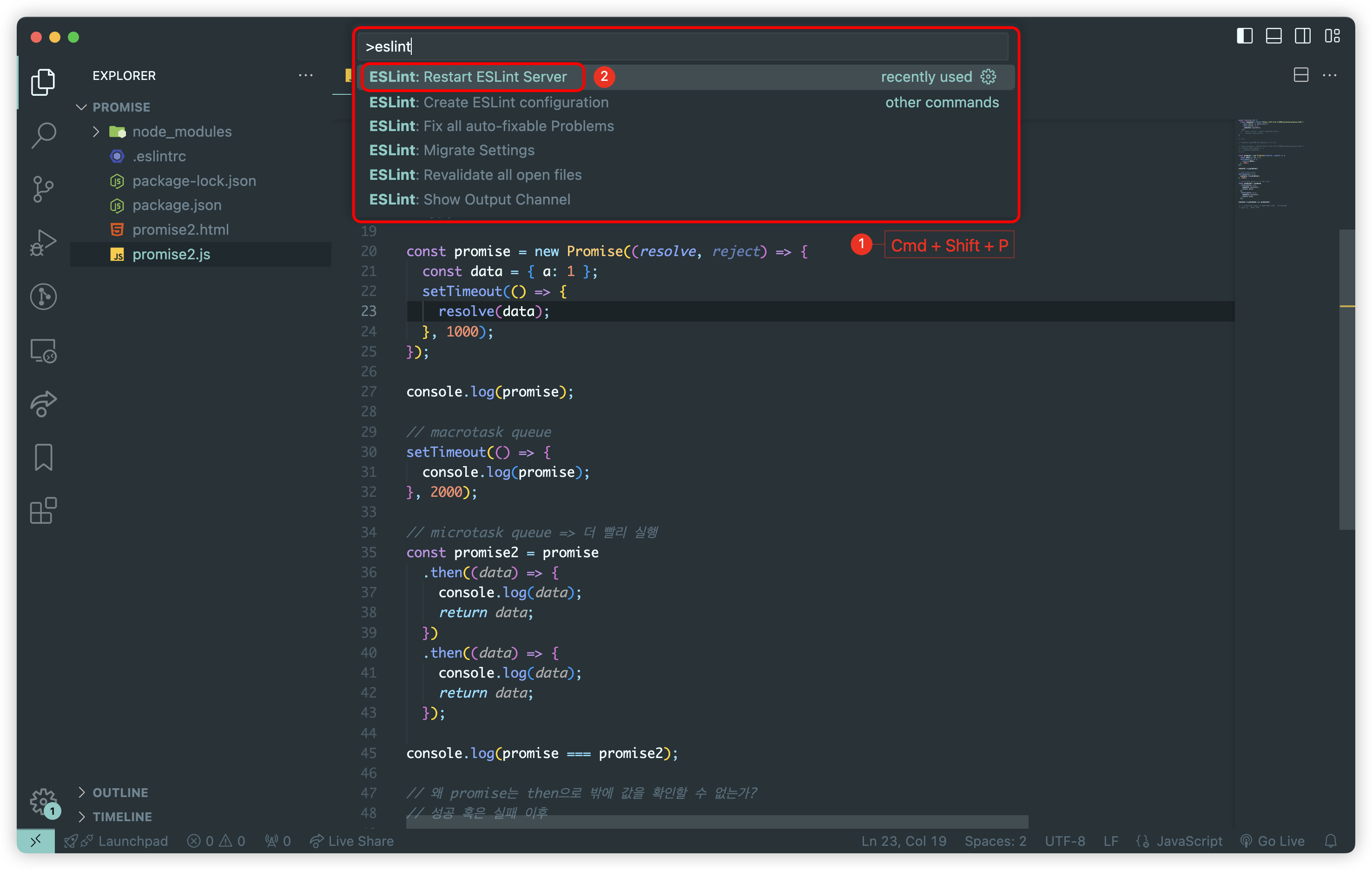Open .eslintrc in the explorer
The width and height of the screenshot is (1372, 870).
(x=201, y=156)
